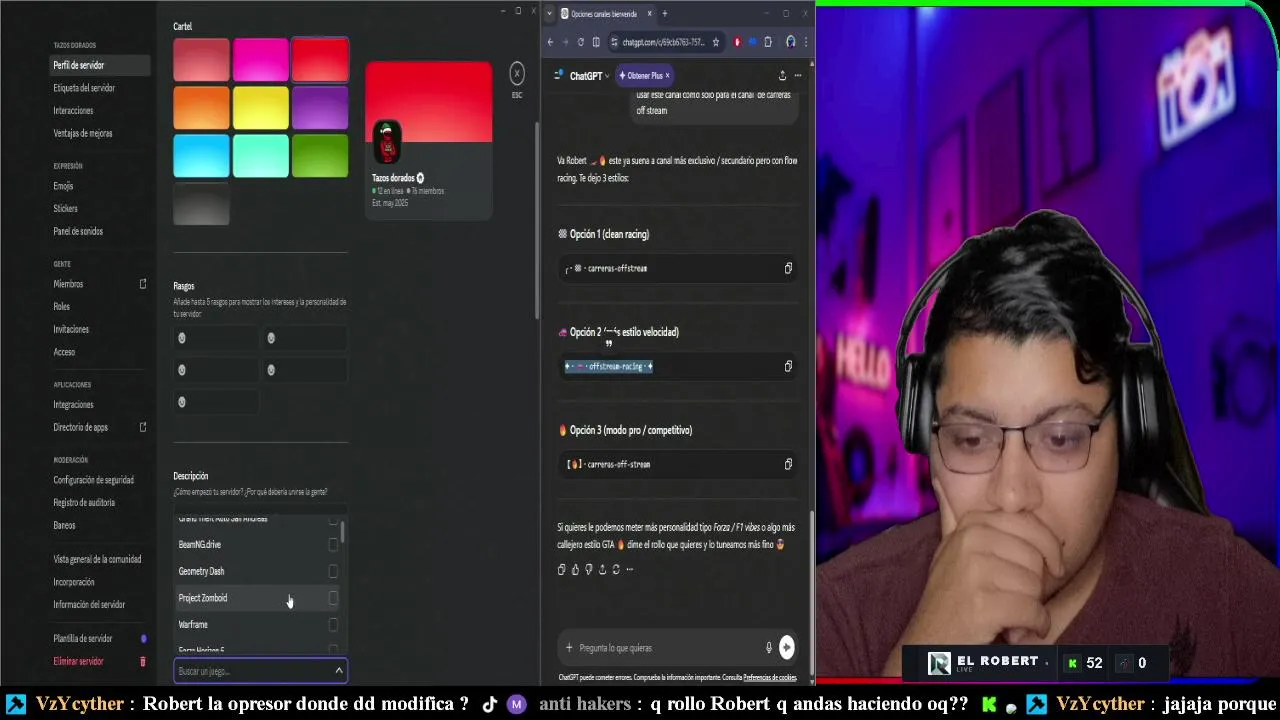Select the Opciones canales bienvenida tab
Screen dimensions: 1280x720
606,14
